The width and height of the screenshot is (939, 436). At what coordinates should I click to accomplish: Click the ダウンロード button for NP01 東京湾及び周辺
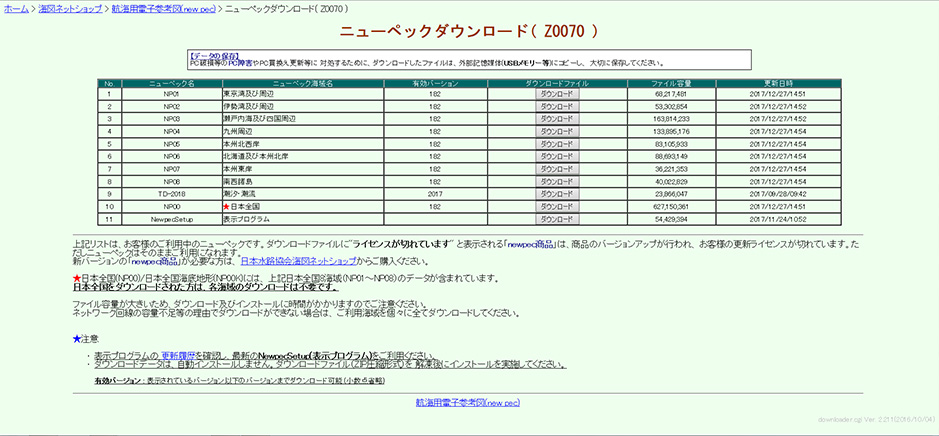tap(558, 94)
